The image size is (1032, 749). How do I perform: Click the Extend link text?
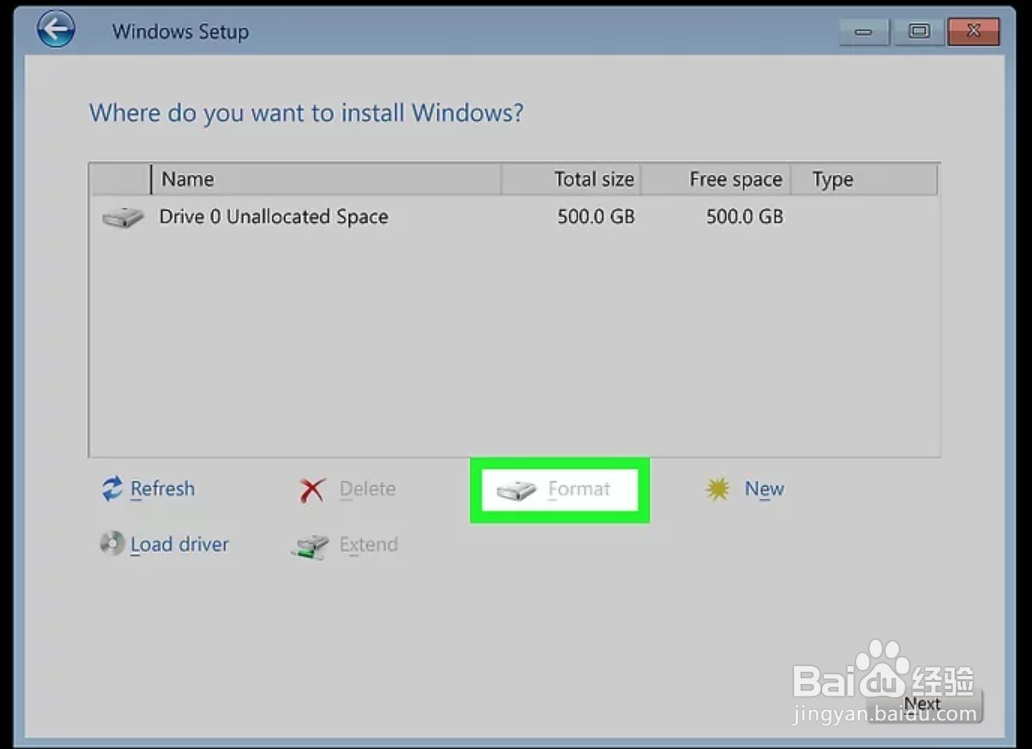pos(369,544)
